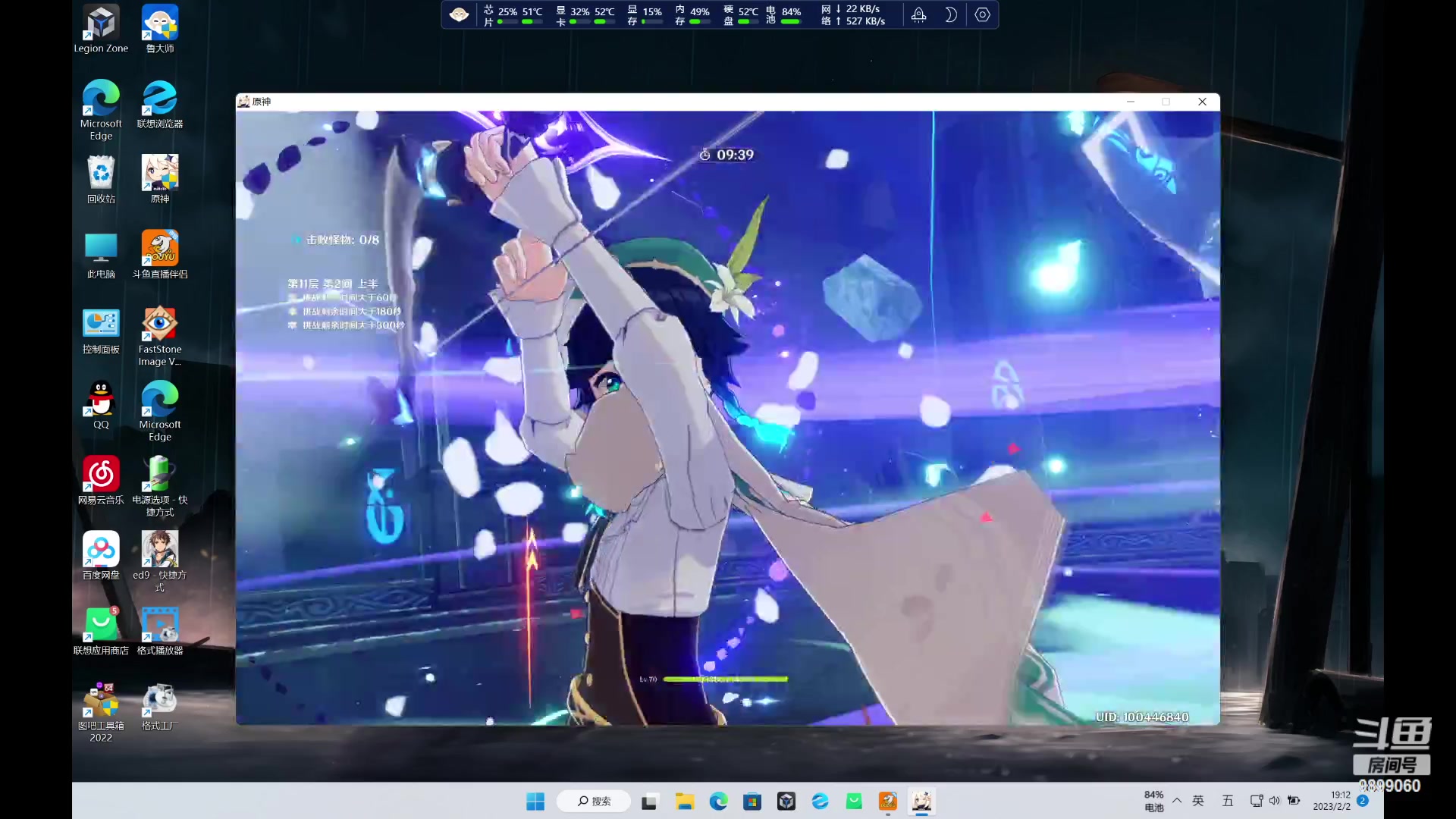Screen dimensions: 1456x819
Task: Click the 第11层 第2间 上半 floor label
Action: tap(332, 284)
